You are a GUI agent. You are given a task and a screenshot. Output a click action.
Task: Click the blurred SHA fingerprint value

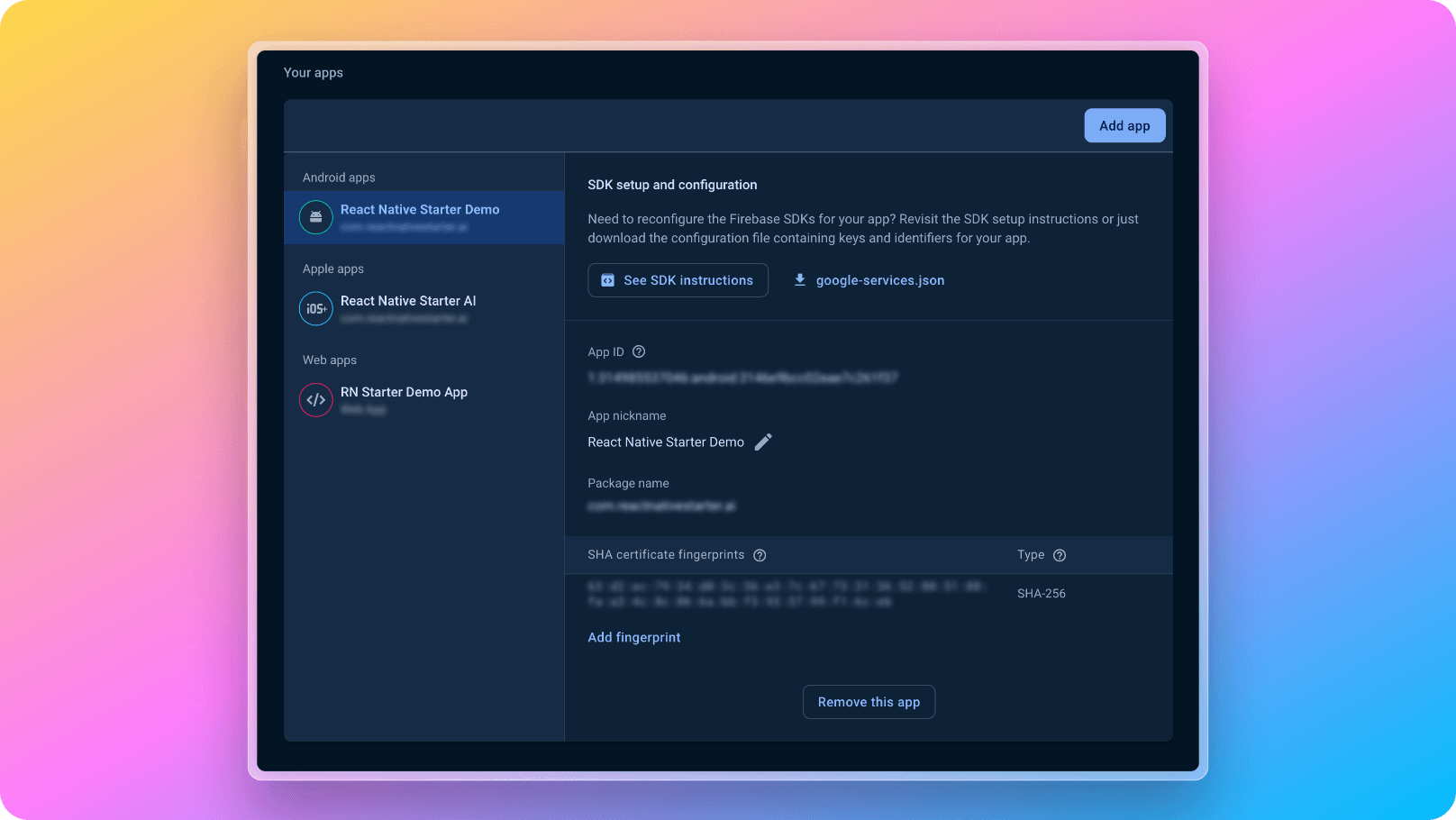(787, 594)
